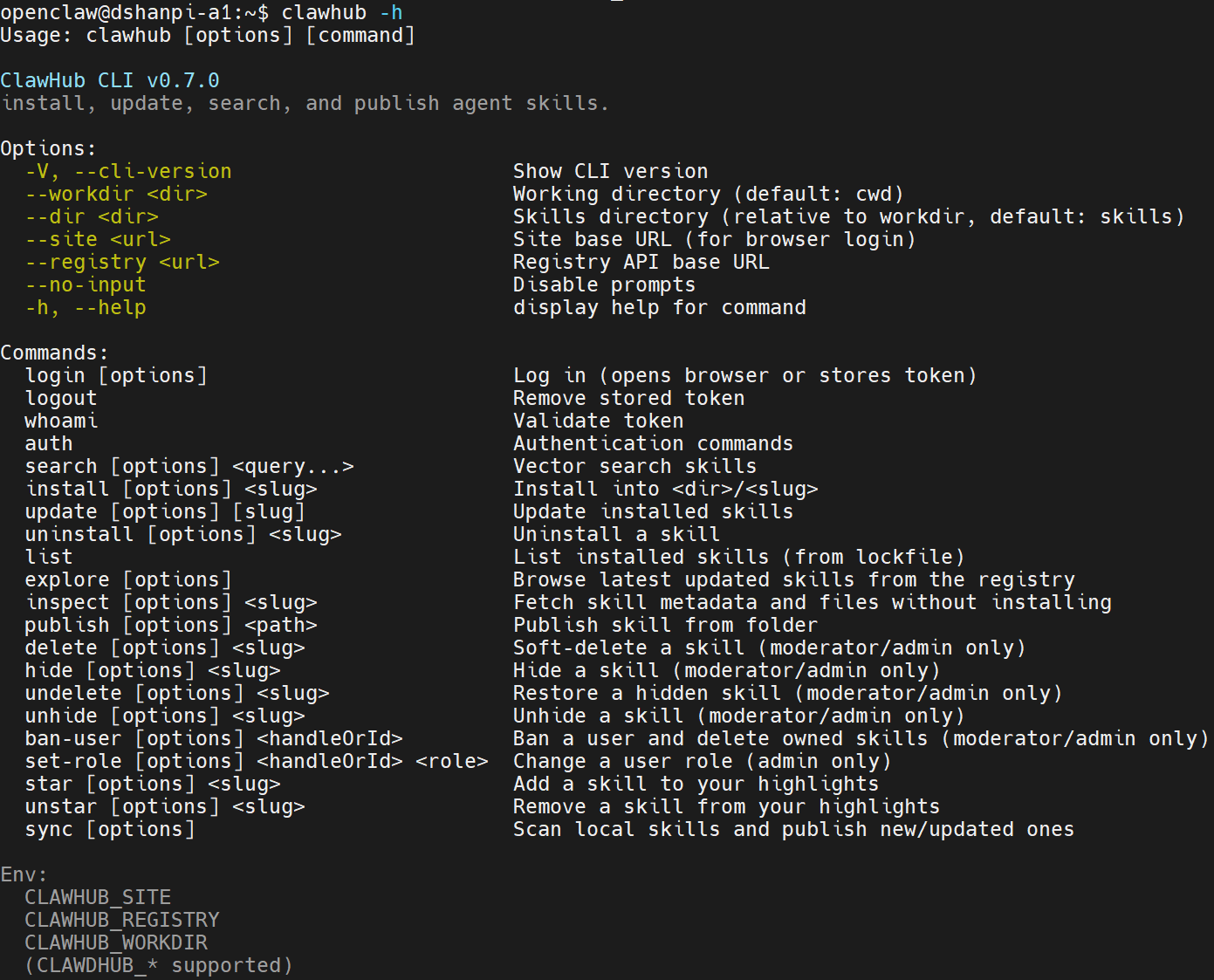Click the 'Usage: clawhub [options] [command]' line
The height and width of the screenshot is (980, 1214).
click(x=208, y=36)
